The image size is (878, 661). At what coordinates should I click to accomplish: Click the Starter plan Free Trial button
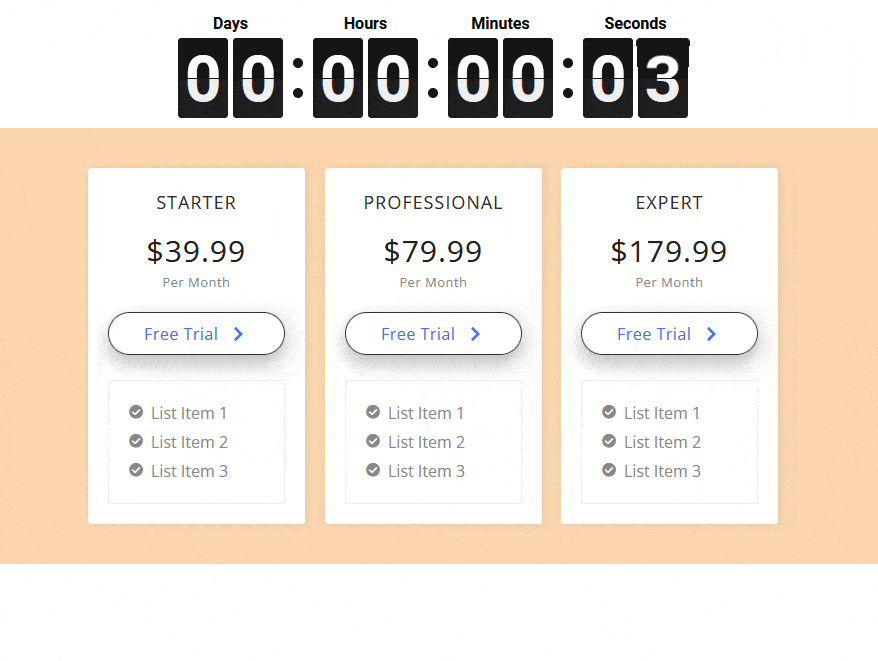point(197,334)
